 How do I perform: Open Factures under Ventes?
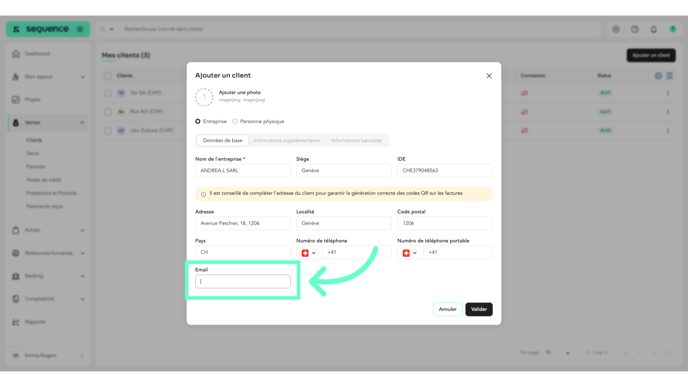pyautogui.click(x=36, y=166)
